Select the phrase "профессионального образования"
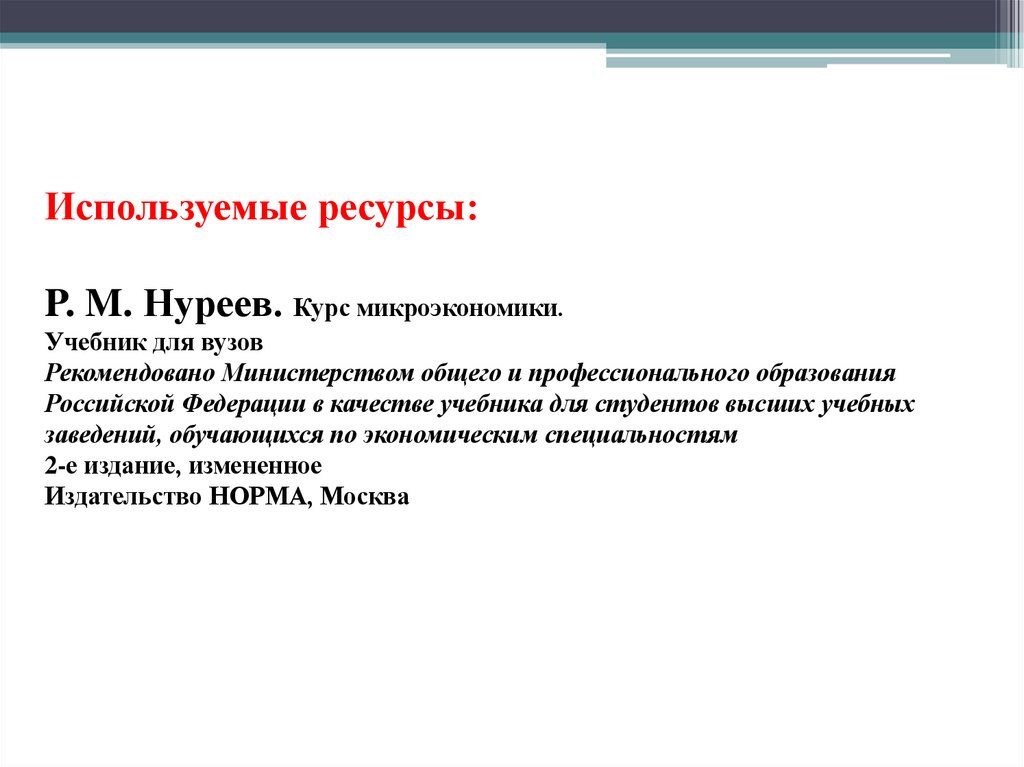 (x=711, y=374)
